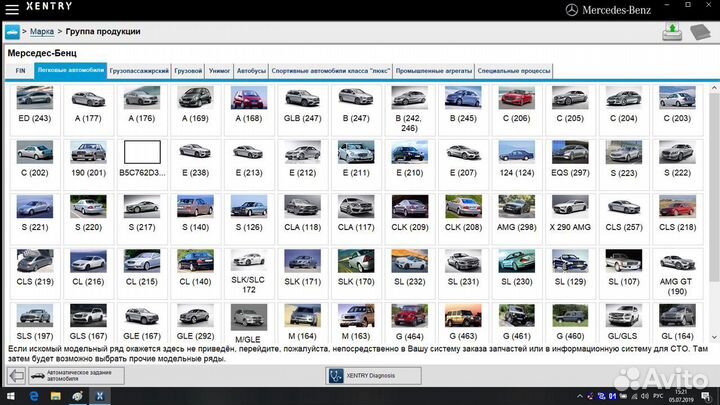Viewport: 720px width, 405px height.
Task: Pick the S (140) model tile
Action: click(x=195, y=219)
